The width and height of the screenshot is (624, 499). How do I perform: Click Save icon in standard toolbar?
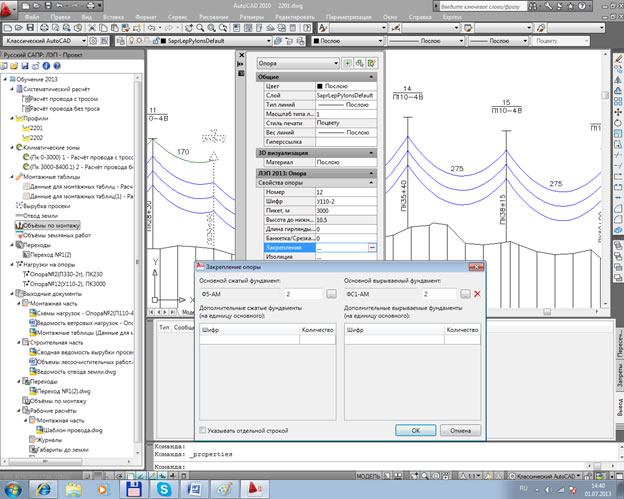30,28
